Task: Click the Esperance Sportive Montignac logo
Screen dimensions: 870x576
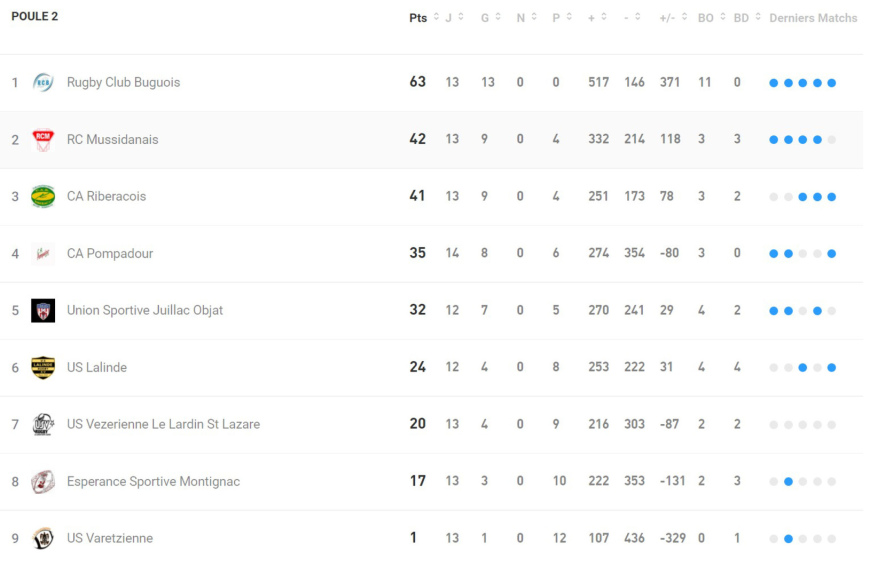Action: 43,482
